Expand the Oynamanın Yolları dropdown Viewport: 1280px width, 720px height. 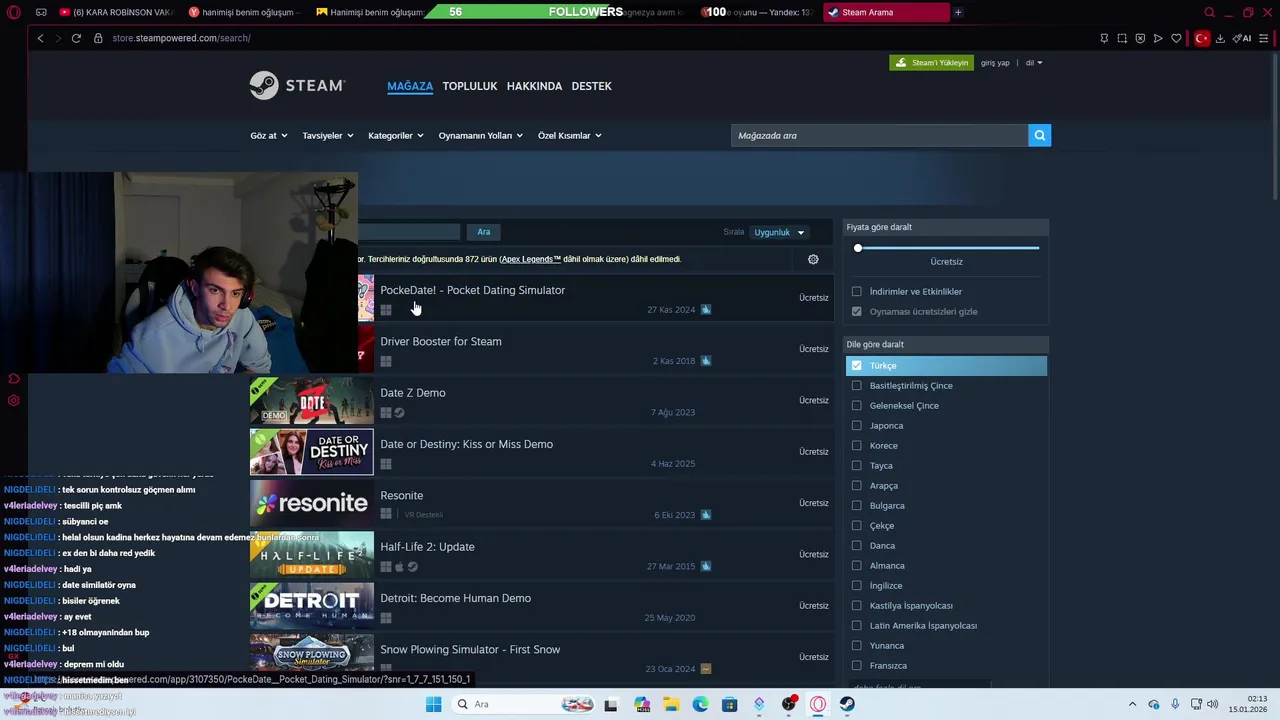pos(480,135)
